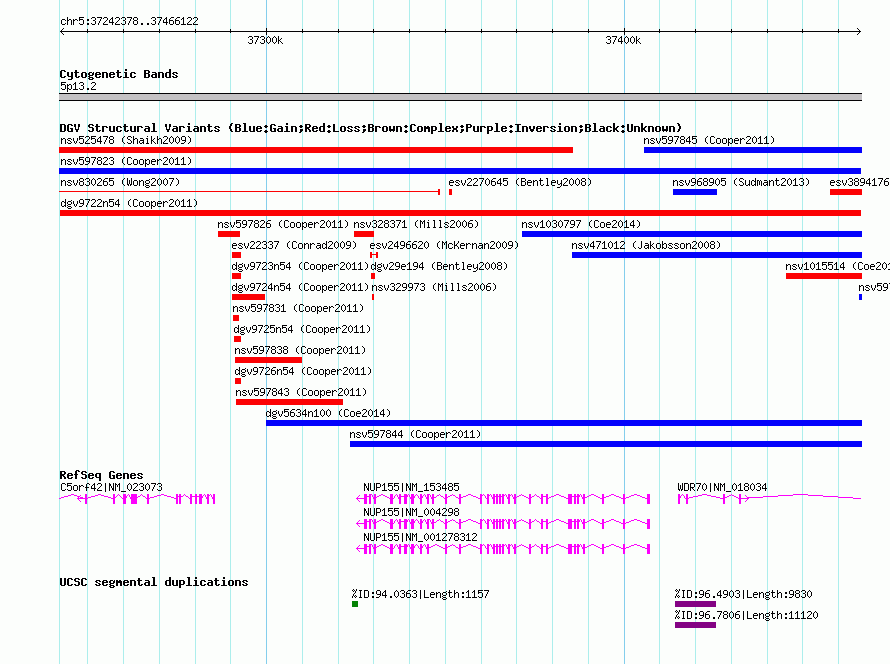Click the nsv597838 (Cooper2011) label
Viewport: 890px width, 664px height.
300,350
